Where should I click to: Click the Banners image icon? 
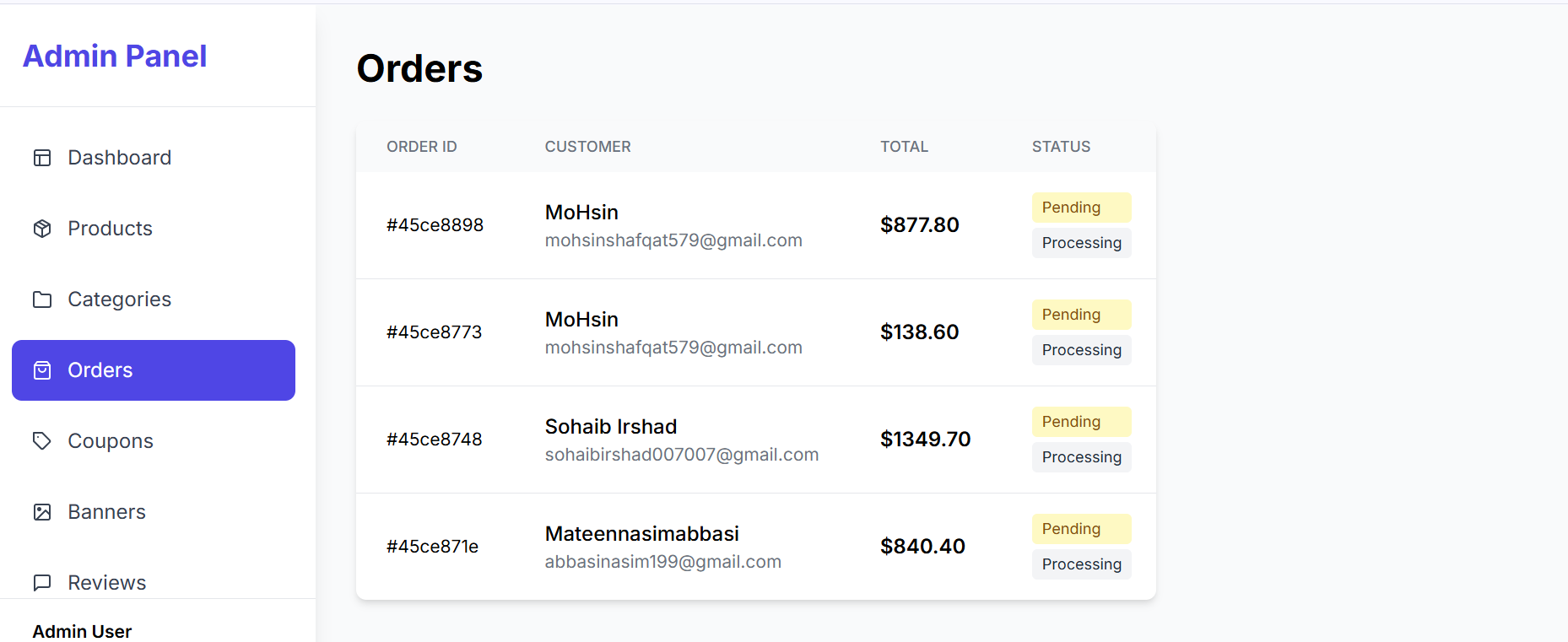tap(42, 512)
